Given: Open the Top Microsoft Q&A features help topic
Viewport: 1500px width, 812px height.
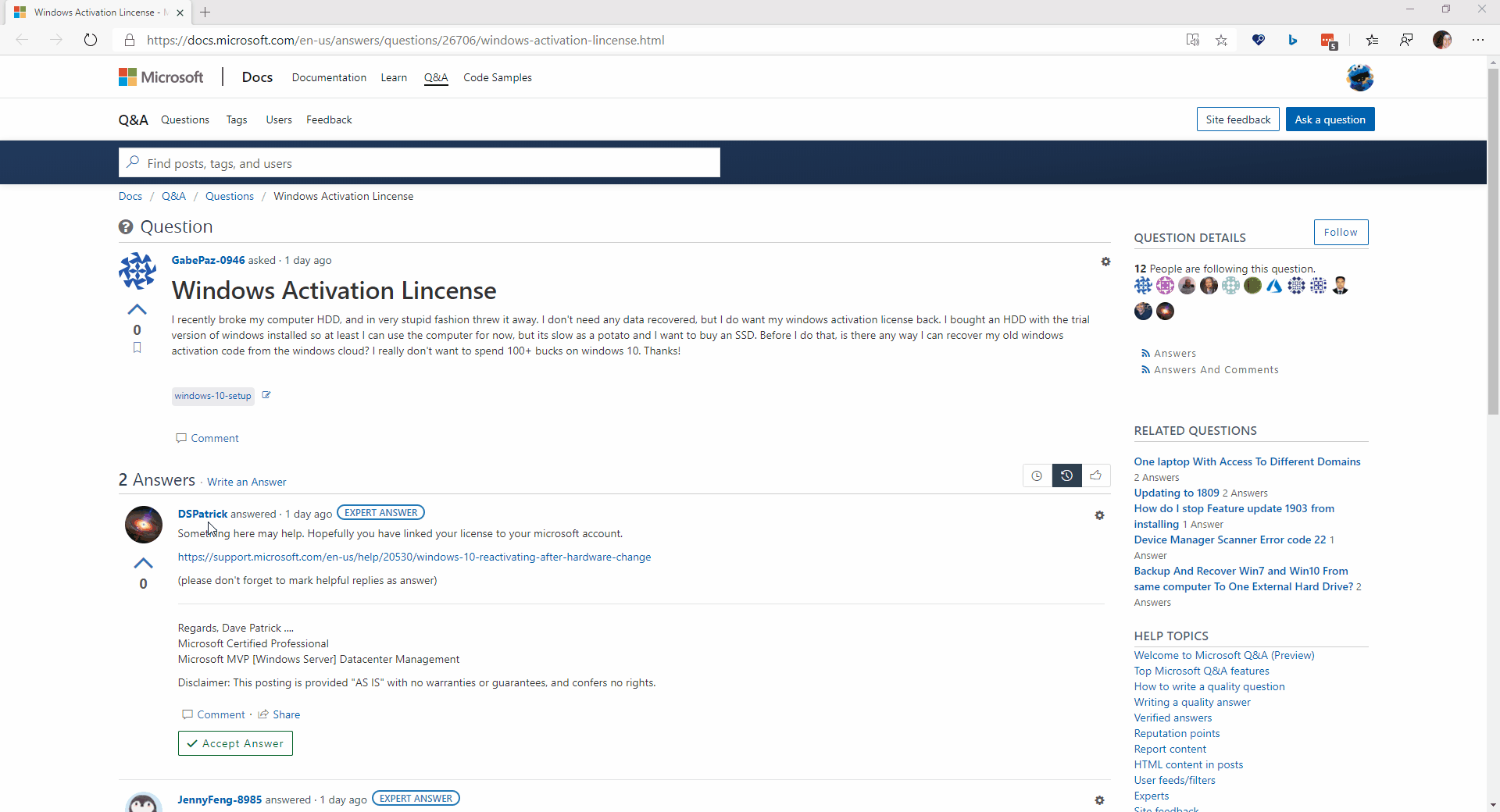Looking at the screenshot, I should click(x=1202, y=671).
